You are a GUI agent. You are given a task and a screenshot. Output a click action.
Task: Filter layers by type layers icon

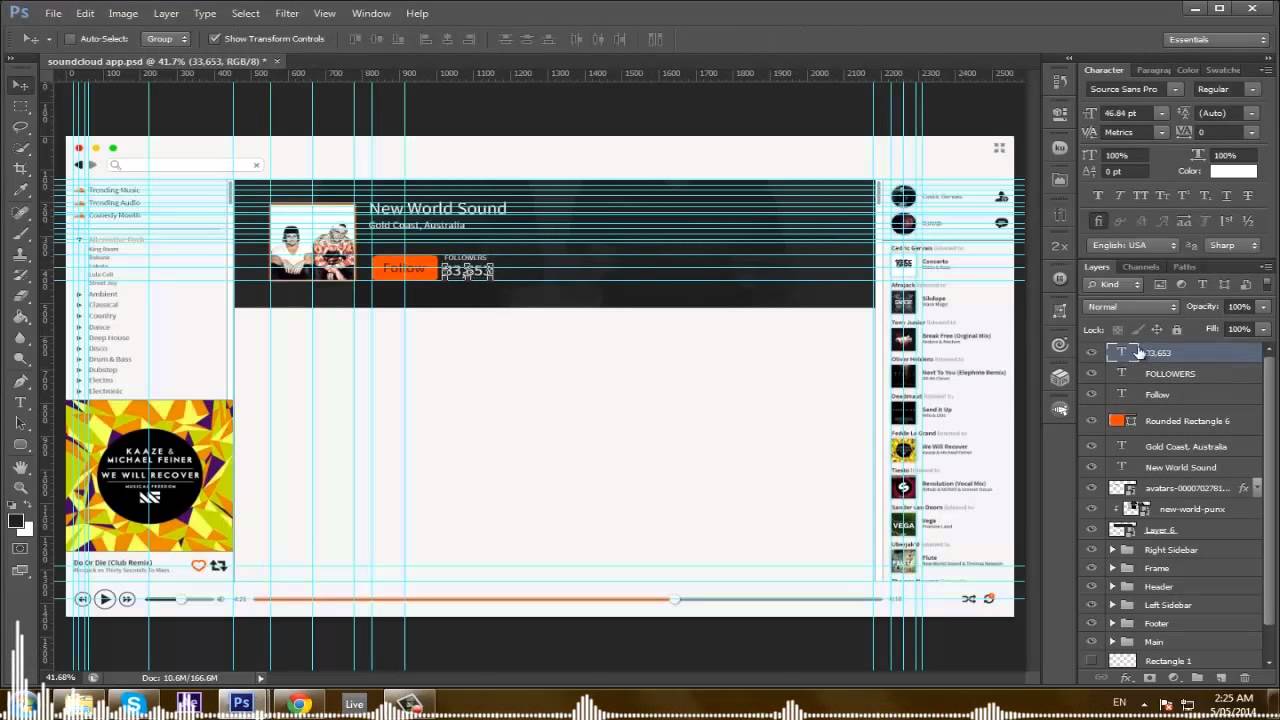tap(1203, 285)
